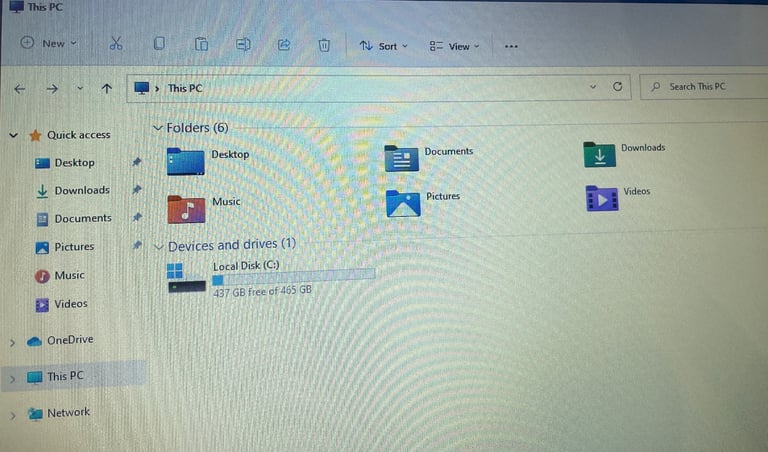Image resolution: width=768 pixels, height=452 pixels.
Task: Click the '437 GB free of 465 GB' text
Action: click(262, 291)
